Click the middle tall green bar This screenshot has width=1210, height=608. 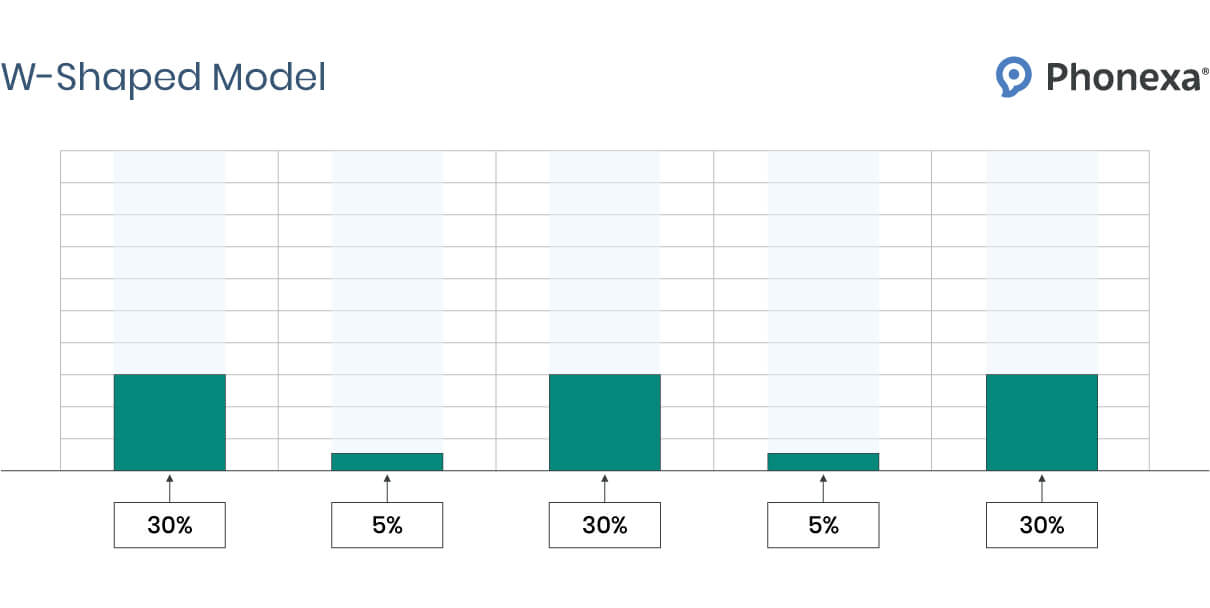click(x=605, y=422)
